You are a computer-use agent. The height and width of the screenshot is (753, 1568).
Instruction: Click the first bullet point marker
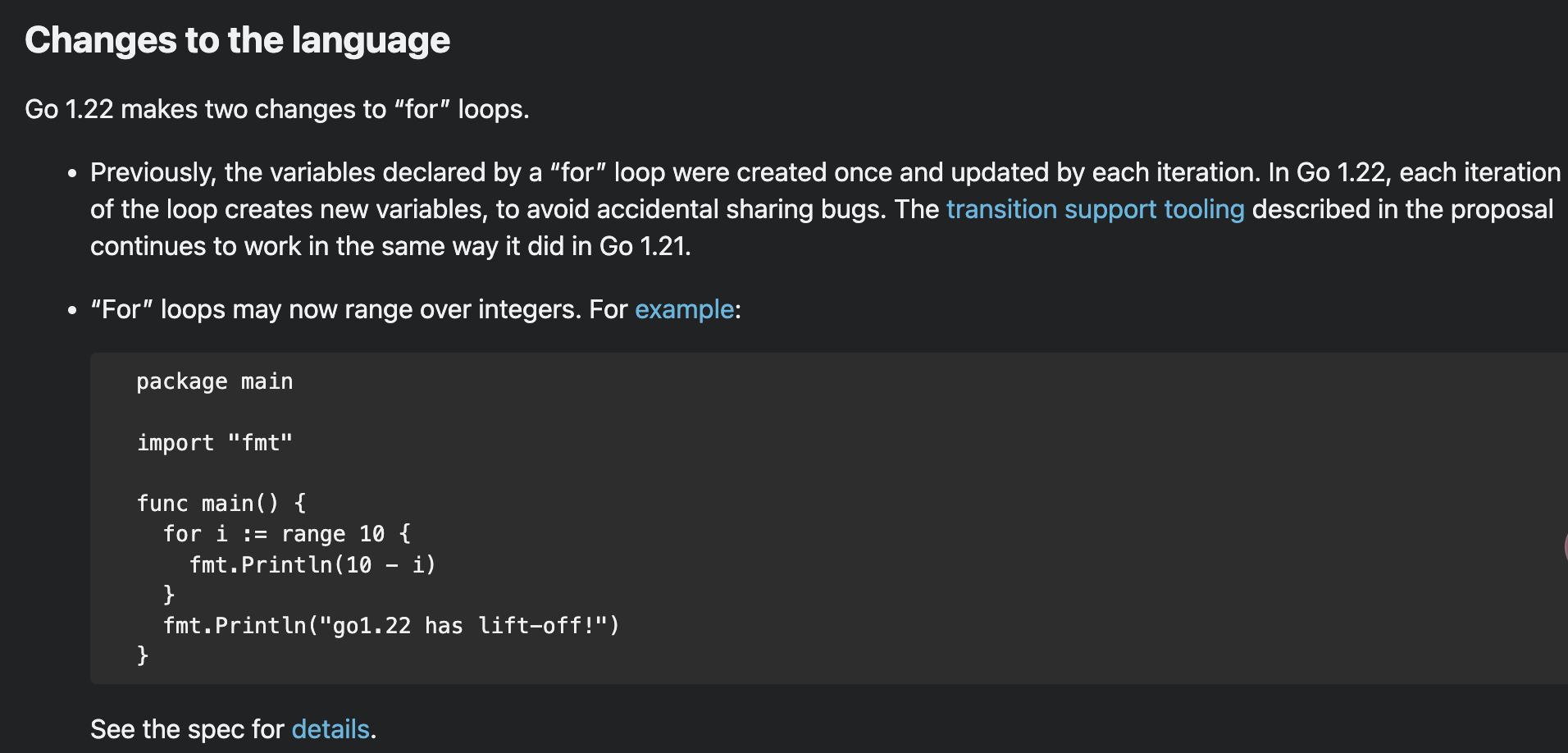(x=73, y=174)
